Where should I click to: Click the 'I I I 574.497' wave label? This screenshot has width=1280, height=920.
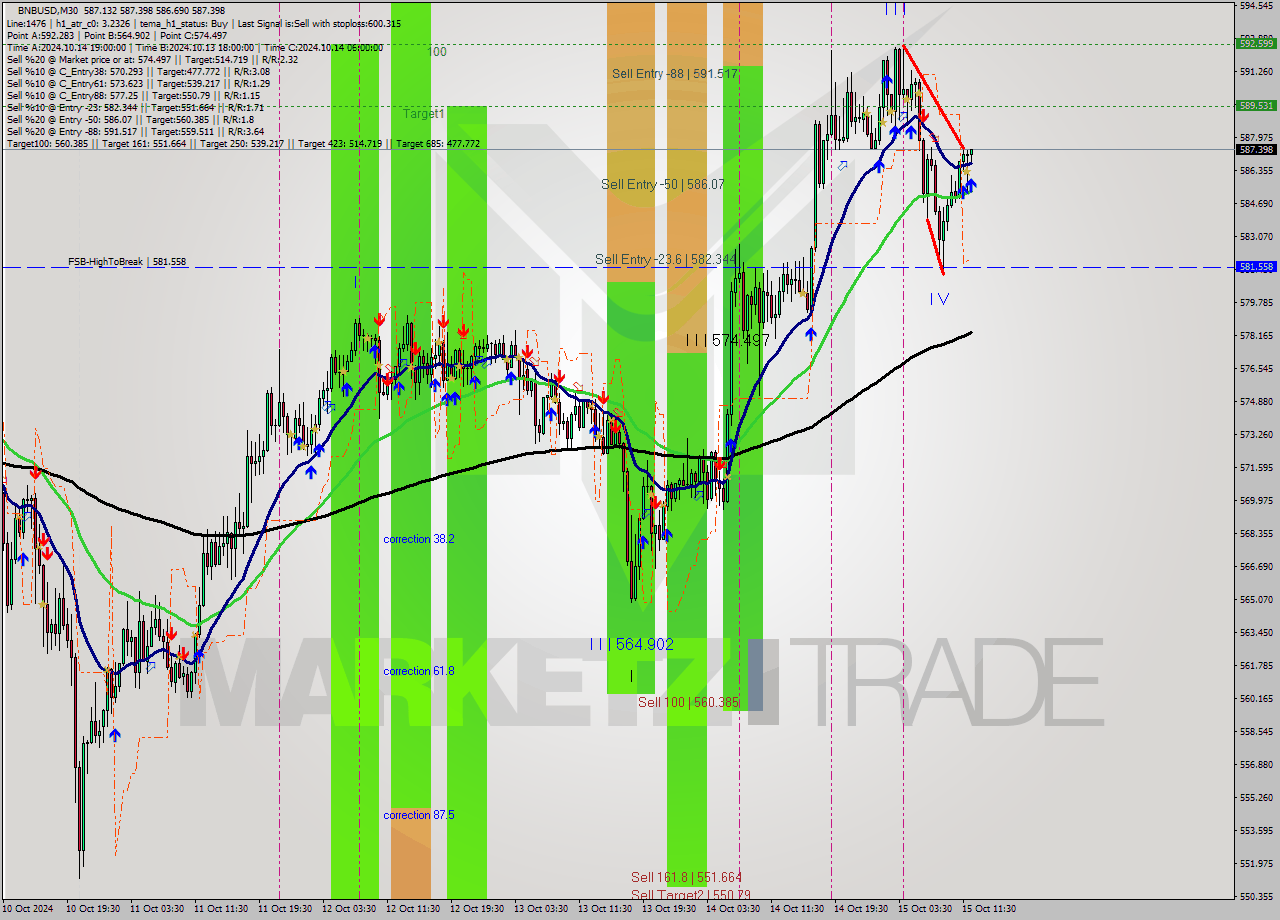click(728, 341)
